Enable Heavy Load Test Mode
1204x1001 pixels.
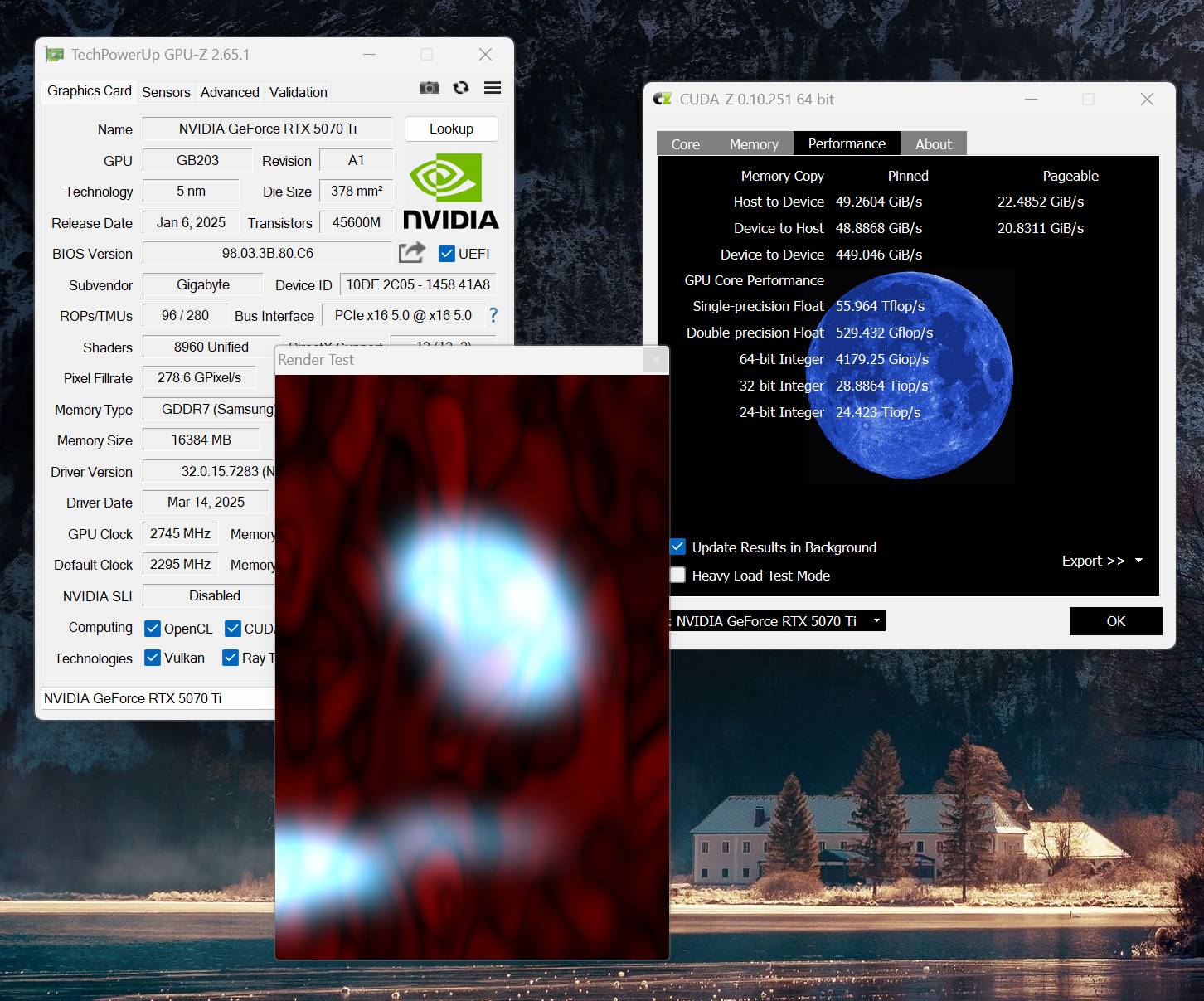678,576
